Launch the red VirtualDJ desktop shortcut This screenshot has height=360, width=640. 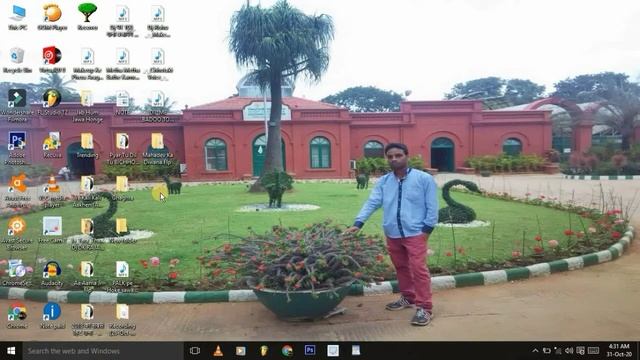tap(52, 60)
